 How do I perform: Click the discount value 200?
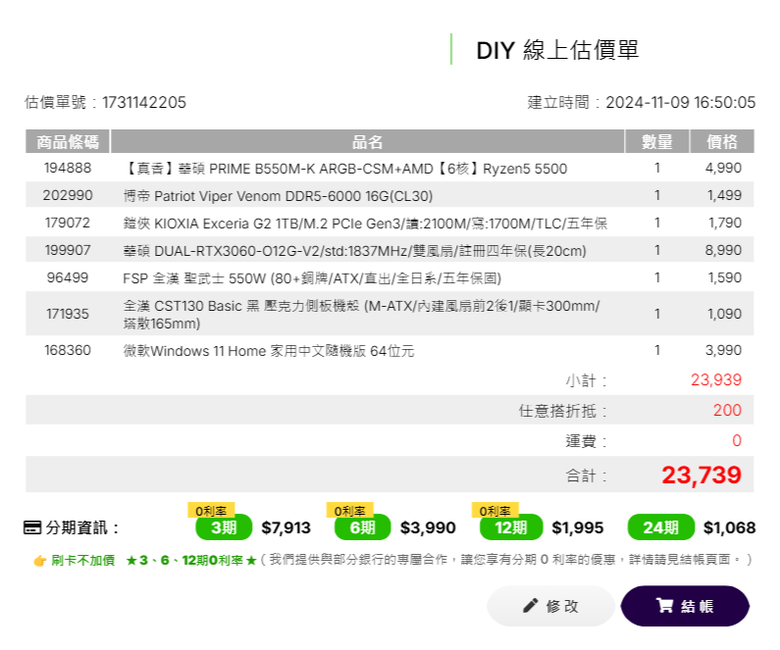coord(727,410)
